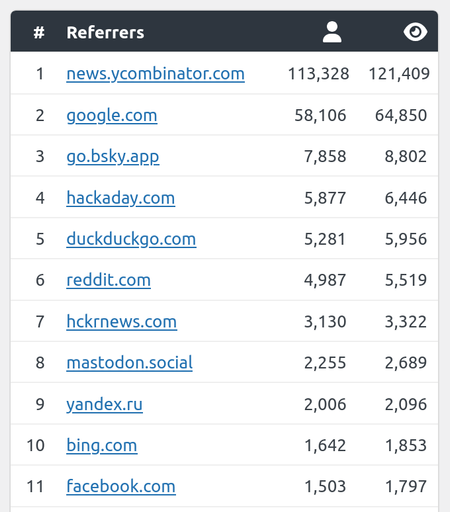Select view count 3,322
450x512 pixels.
pos(406,322)
